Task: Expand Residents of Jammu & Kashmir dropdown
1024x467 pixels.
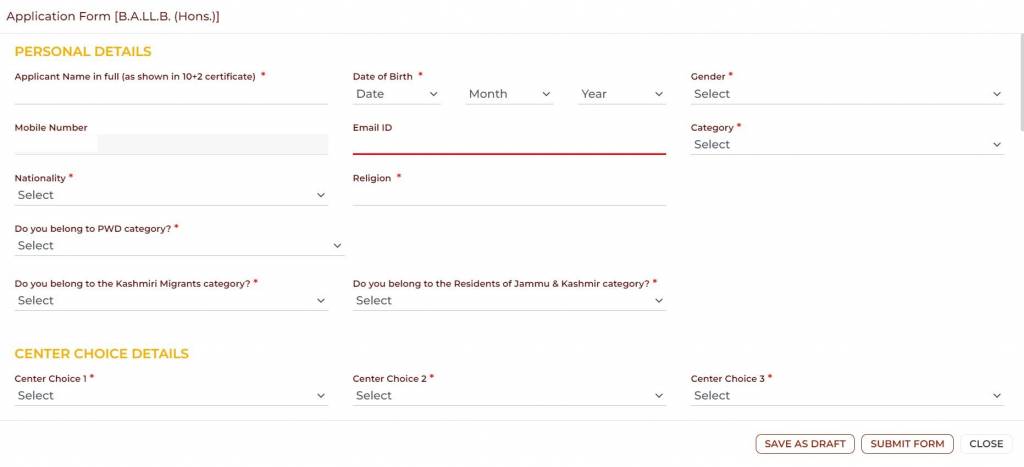Action: pos(509,301)
